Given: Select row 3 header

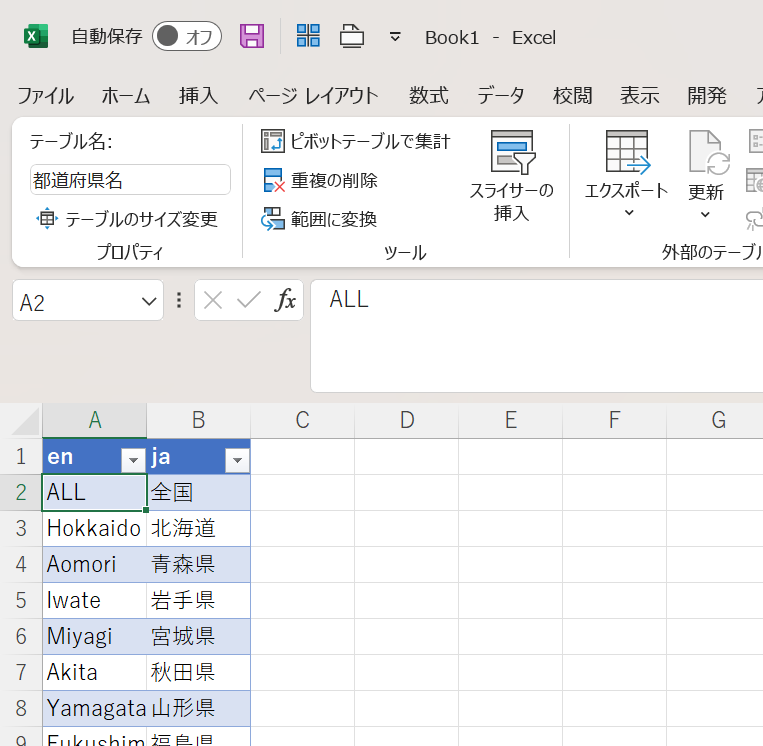Looking at the screenshot, I should [21, 528].
